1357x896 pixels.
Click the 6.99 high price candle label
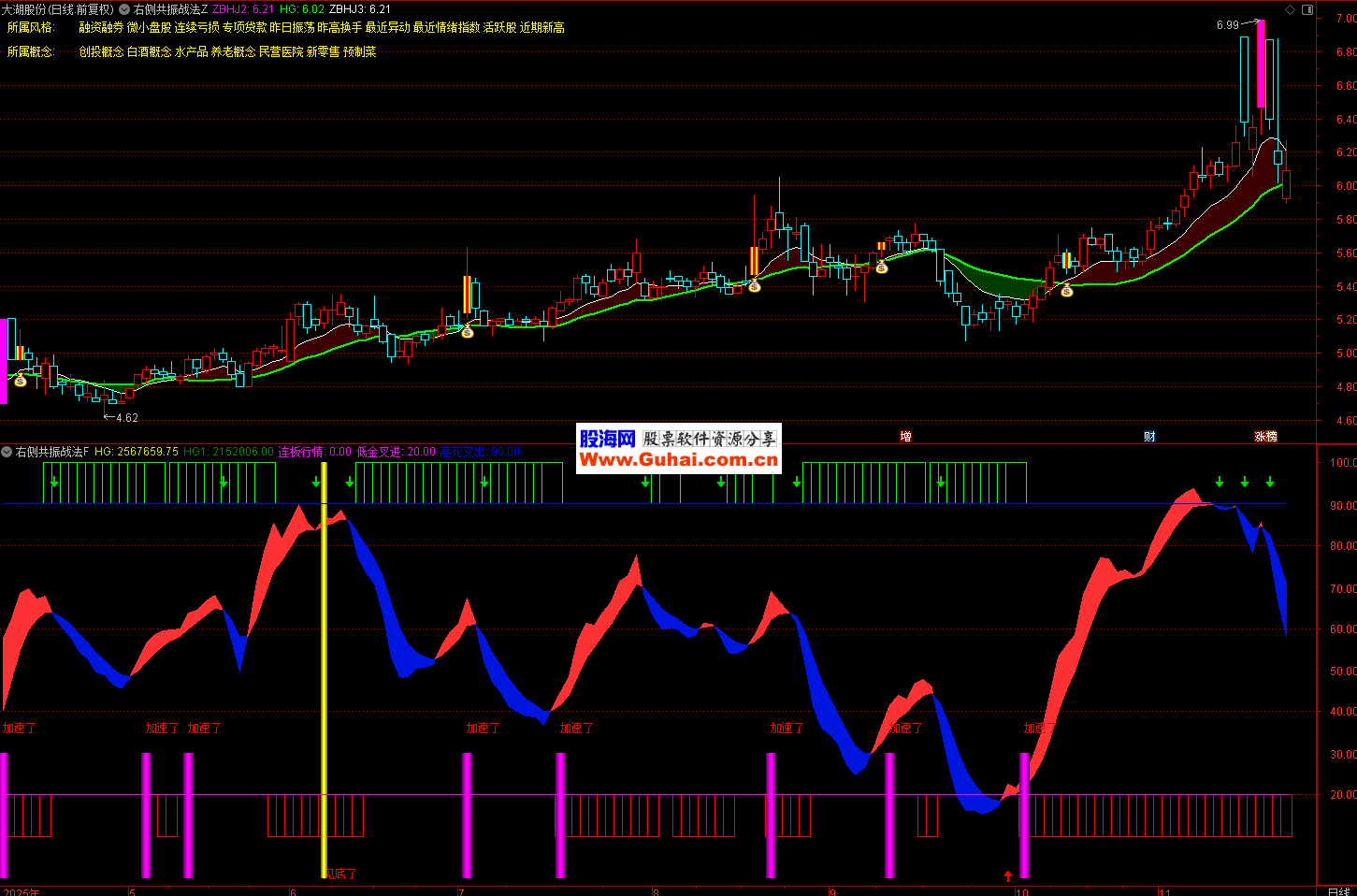[x=1227, y=25]
